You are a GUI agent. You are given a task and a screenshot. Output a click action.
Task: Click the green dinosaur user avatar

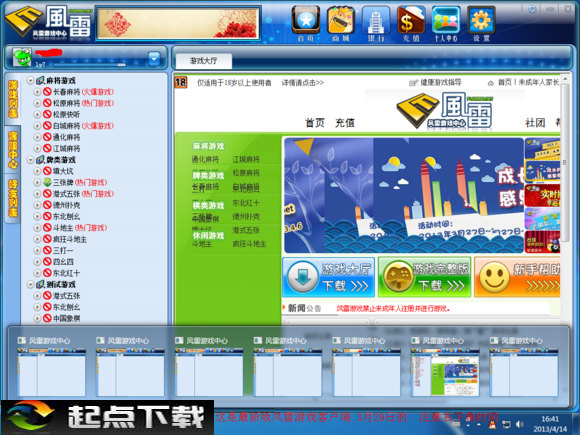pyautogui.click(x=22, y=57)
